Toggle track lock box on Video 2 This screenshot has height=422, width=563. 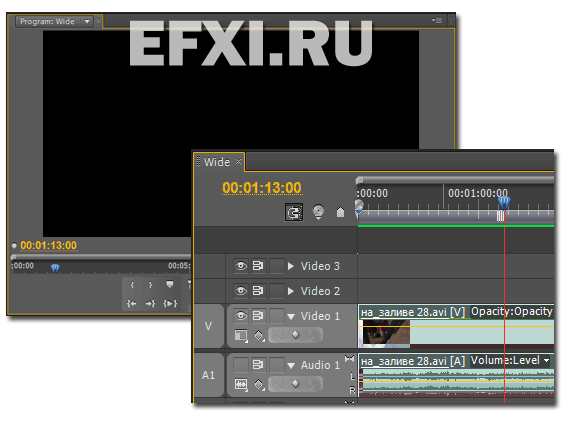(276, 291)
